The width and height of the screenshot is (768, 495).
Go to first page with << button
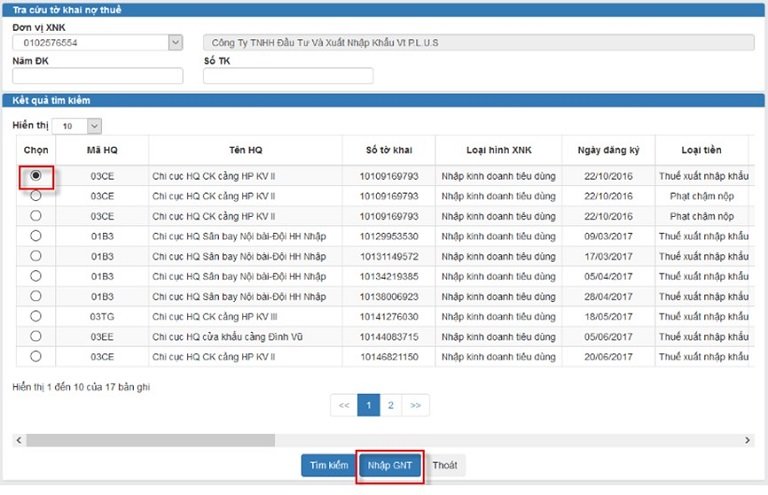tap(343, 405)
